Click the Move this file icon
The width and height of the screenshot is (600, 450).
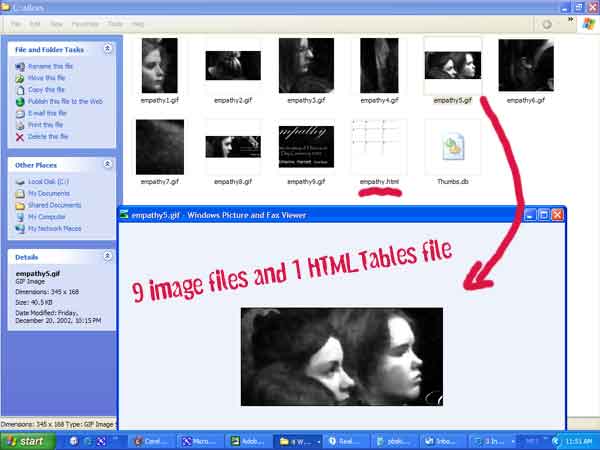[20, 78]
